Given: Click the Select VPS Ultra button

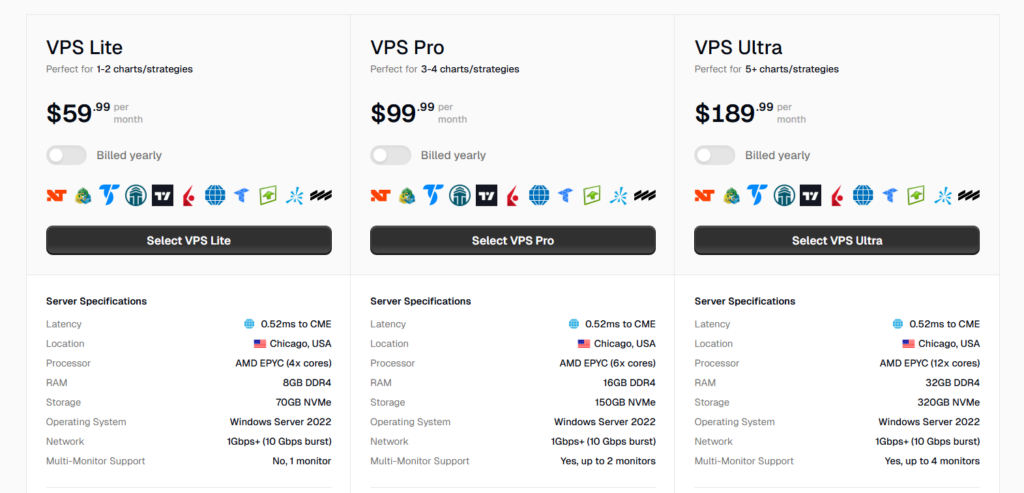Looking at the screenshot, I should [837, 240].
